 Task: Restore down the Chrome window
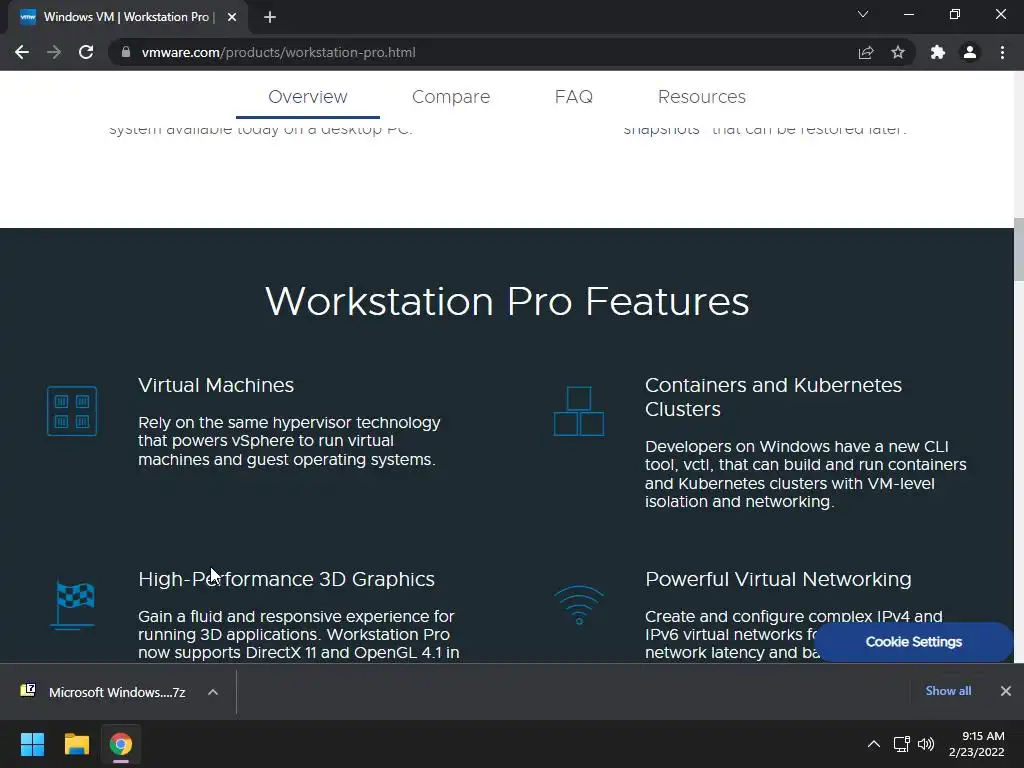pyautogui.click(x=955, y=14)
